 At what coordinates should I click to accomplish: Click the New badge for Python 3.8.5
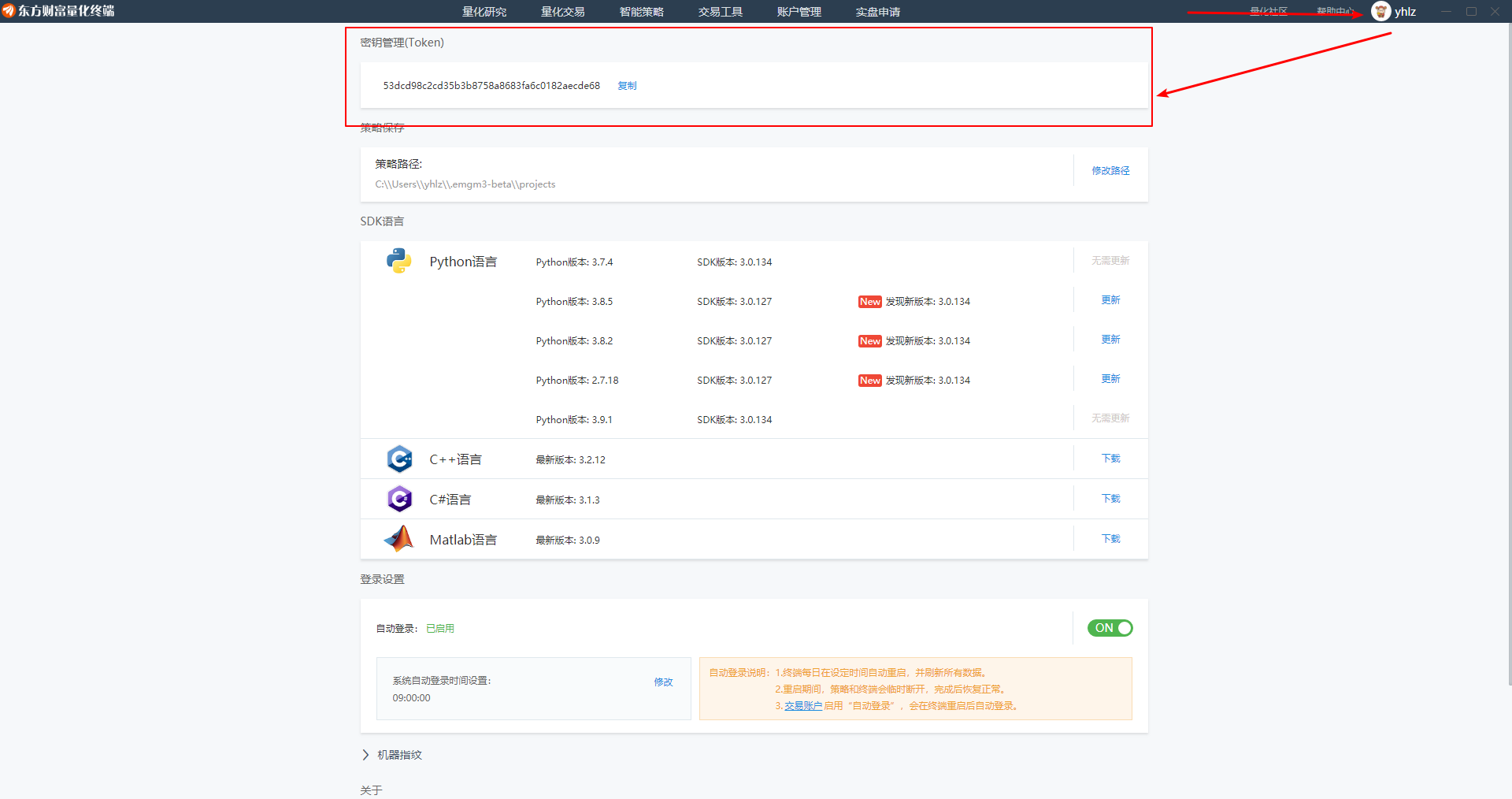coord(869,302)
